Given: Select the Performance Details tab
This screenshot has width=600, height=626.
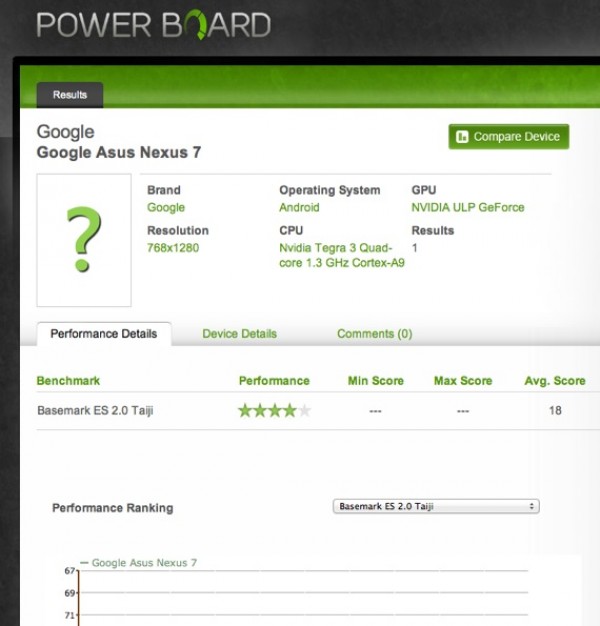Looking at the screenshot, I should pyautogui.click(x=104, y=334).
